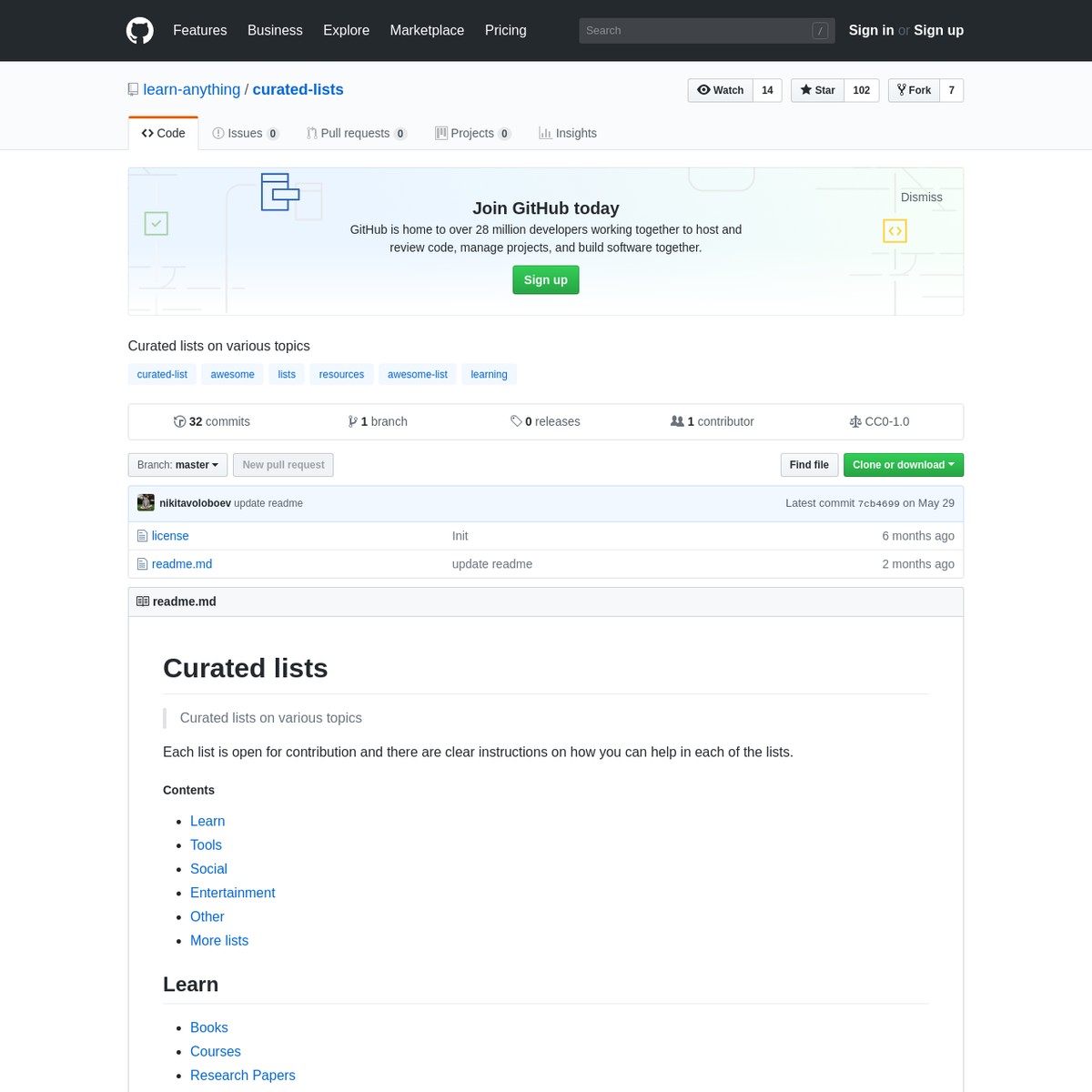Screen dimensions: 1092x1092
Task: Expand the Branch: master dropdown
Action: coord(177,465)
